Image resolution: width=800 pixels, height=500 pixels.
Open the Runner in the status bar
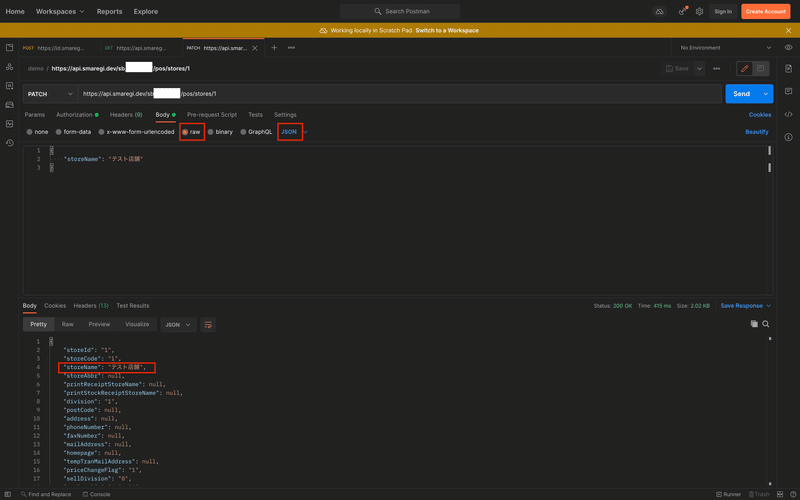[x=729, y=494]
